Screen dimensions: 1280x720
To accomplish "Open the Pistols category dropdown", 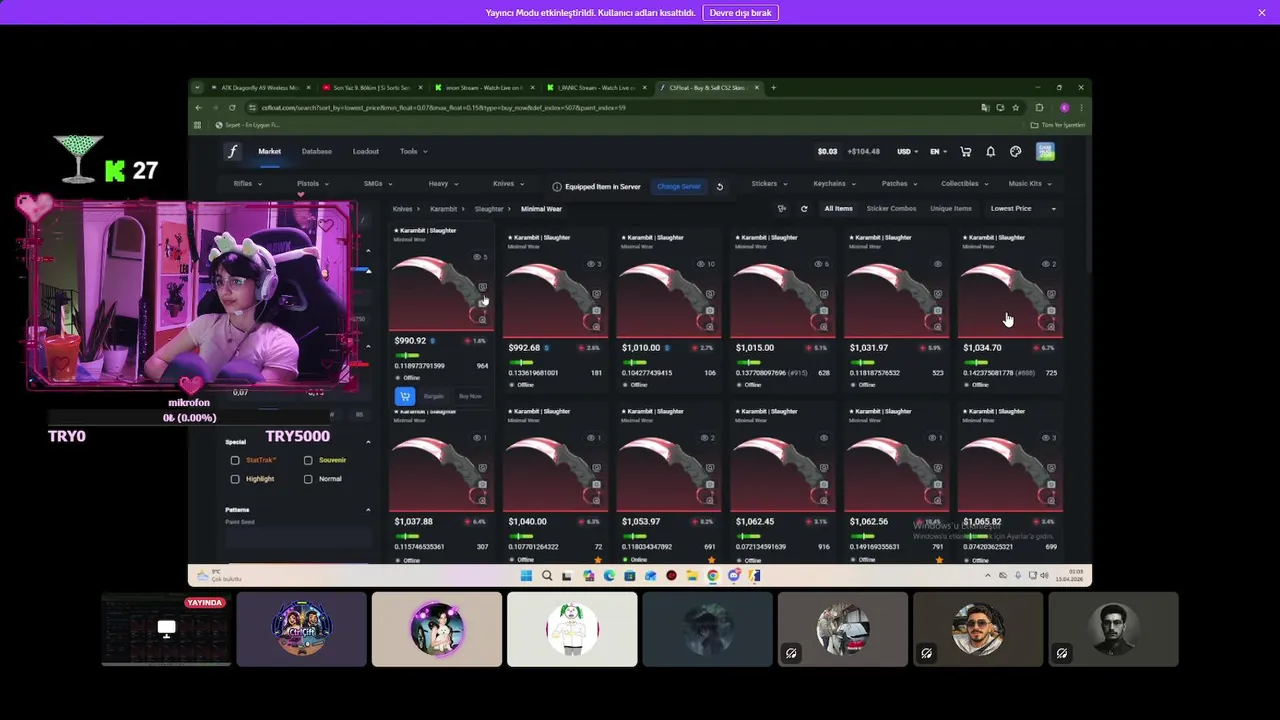I will [312, 184].
